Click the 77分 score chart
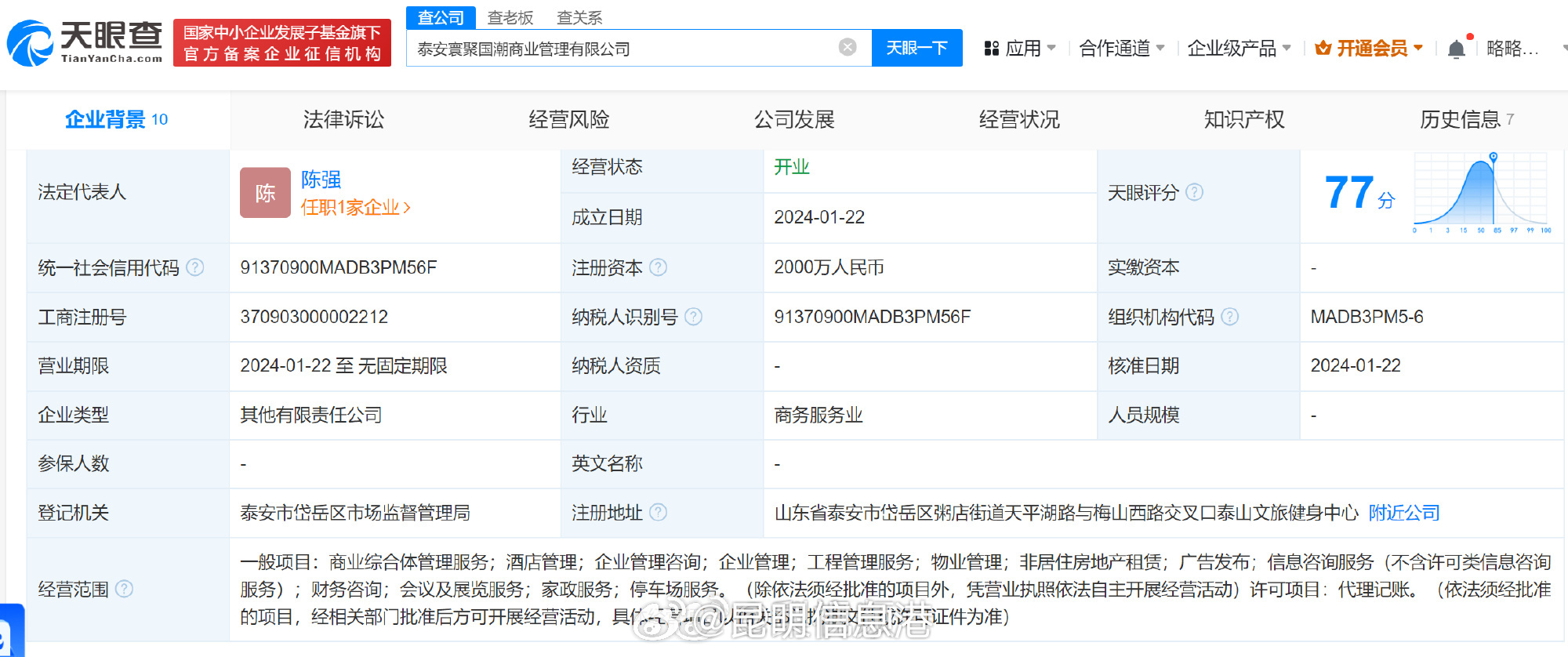Image resolution: width=1568 pixels, height=657 pixels. [x=1482, y=193]
